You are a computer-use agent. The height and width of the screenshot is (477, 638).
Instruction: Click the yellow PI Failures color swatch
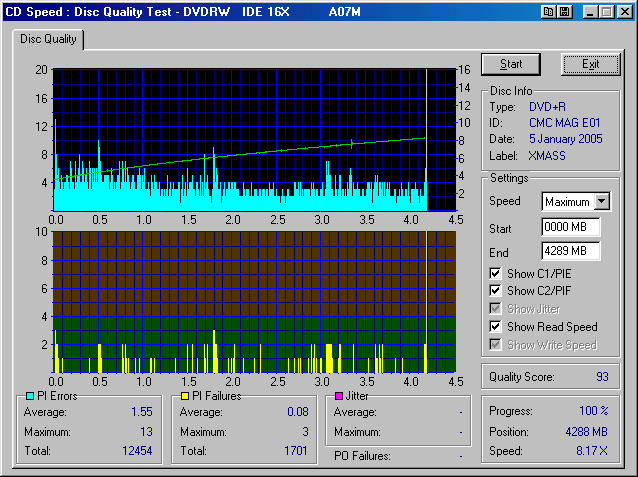coord(185,396)
